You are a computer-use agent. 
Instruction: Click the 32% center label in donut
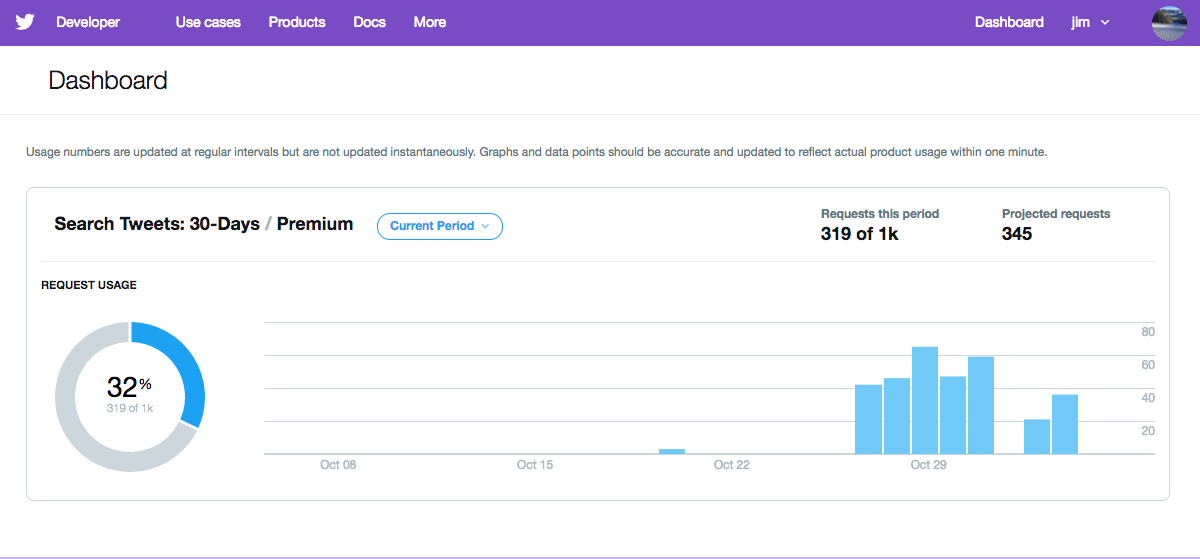(x=129, y=387)
